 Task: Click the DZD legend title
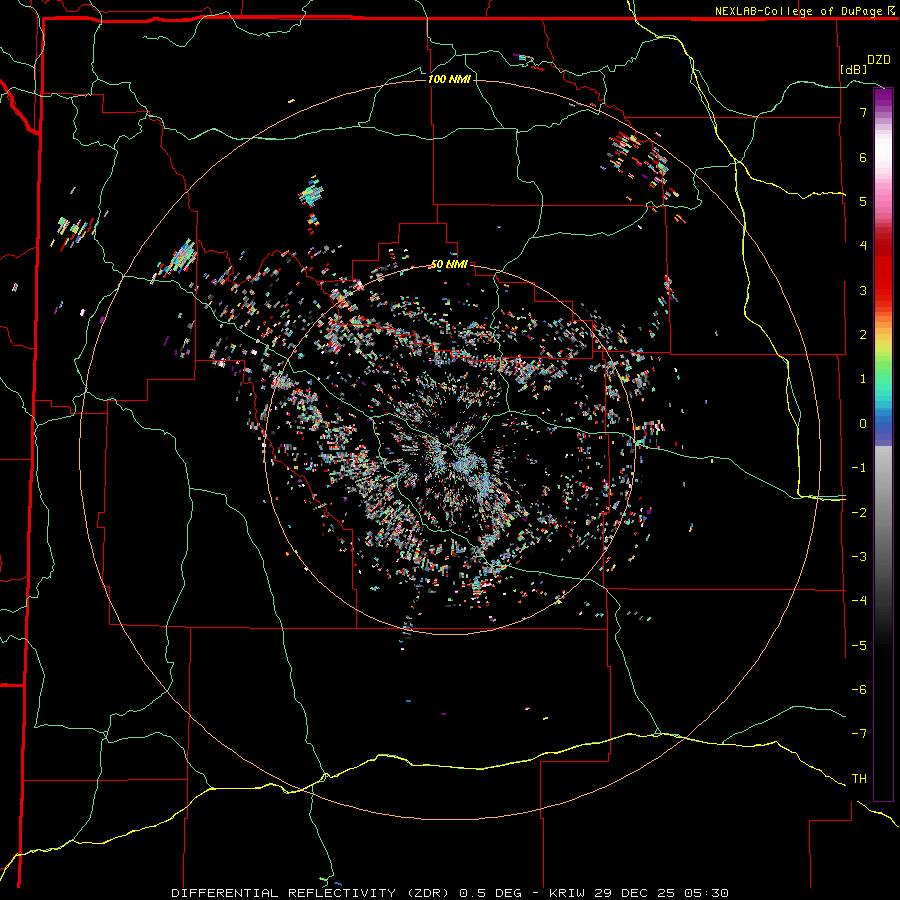click(878, 60)
